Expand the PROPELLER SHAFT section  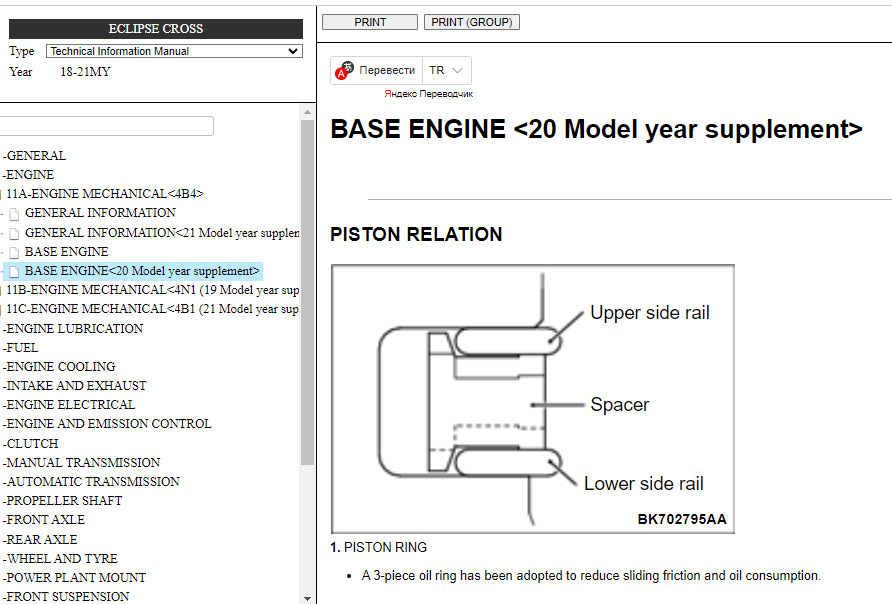click(63, 500)
